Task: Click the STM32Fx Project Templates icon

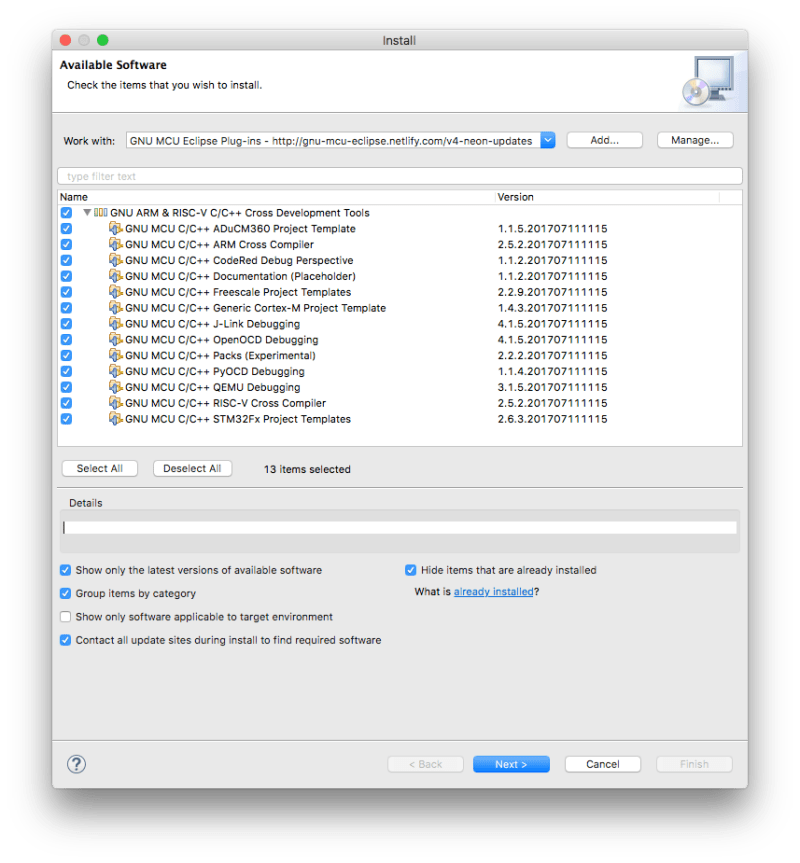Action: tap(113, 419)
